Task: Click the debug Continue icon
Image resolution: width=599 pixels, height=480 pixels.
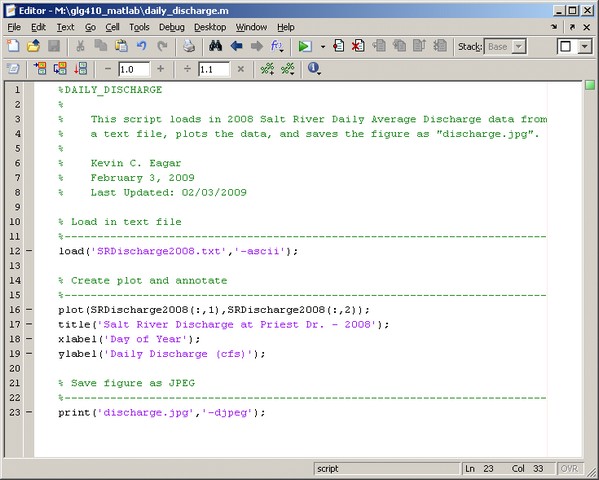Action: point(440,46)
